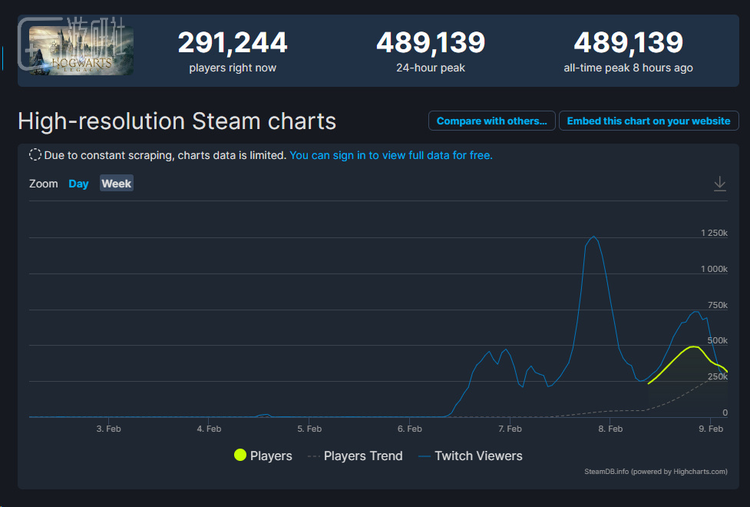This screenshot has height=507, width=750.
Task: Click the 291,244 players right now figure
Action: [232, 43]
